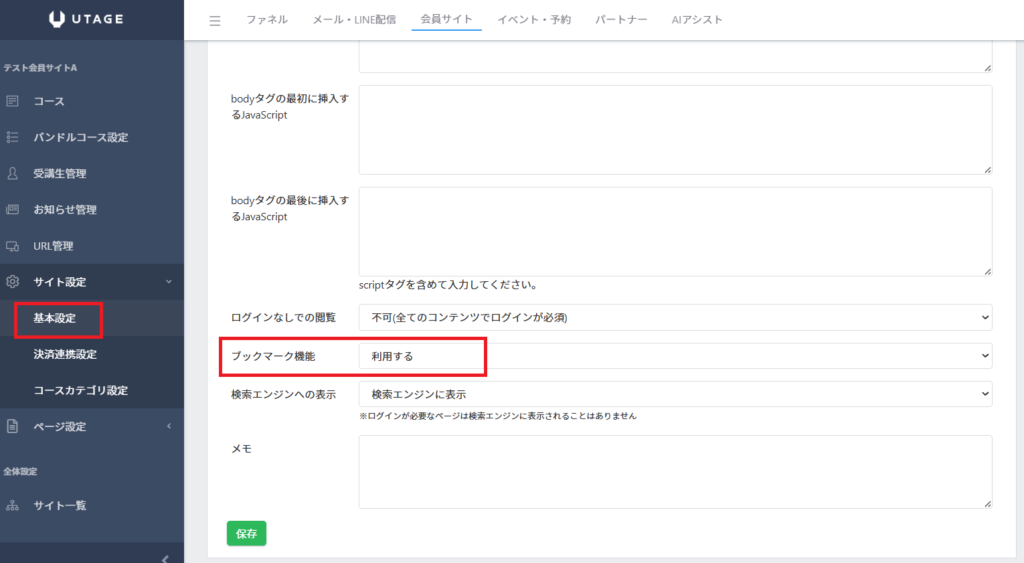This screenshot has height=563, width=1024.
Task: Click the green 保存 button
Action: click(246, 533)
